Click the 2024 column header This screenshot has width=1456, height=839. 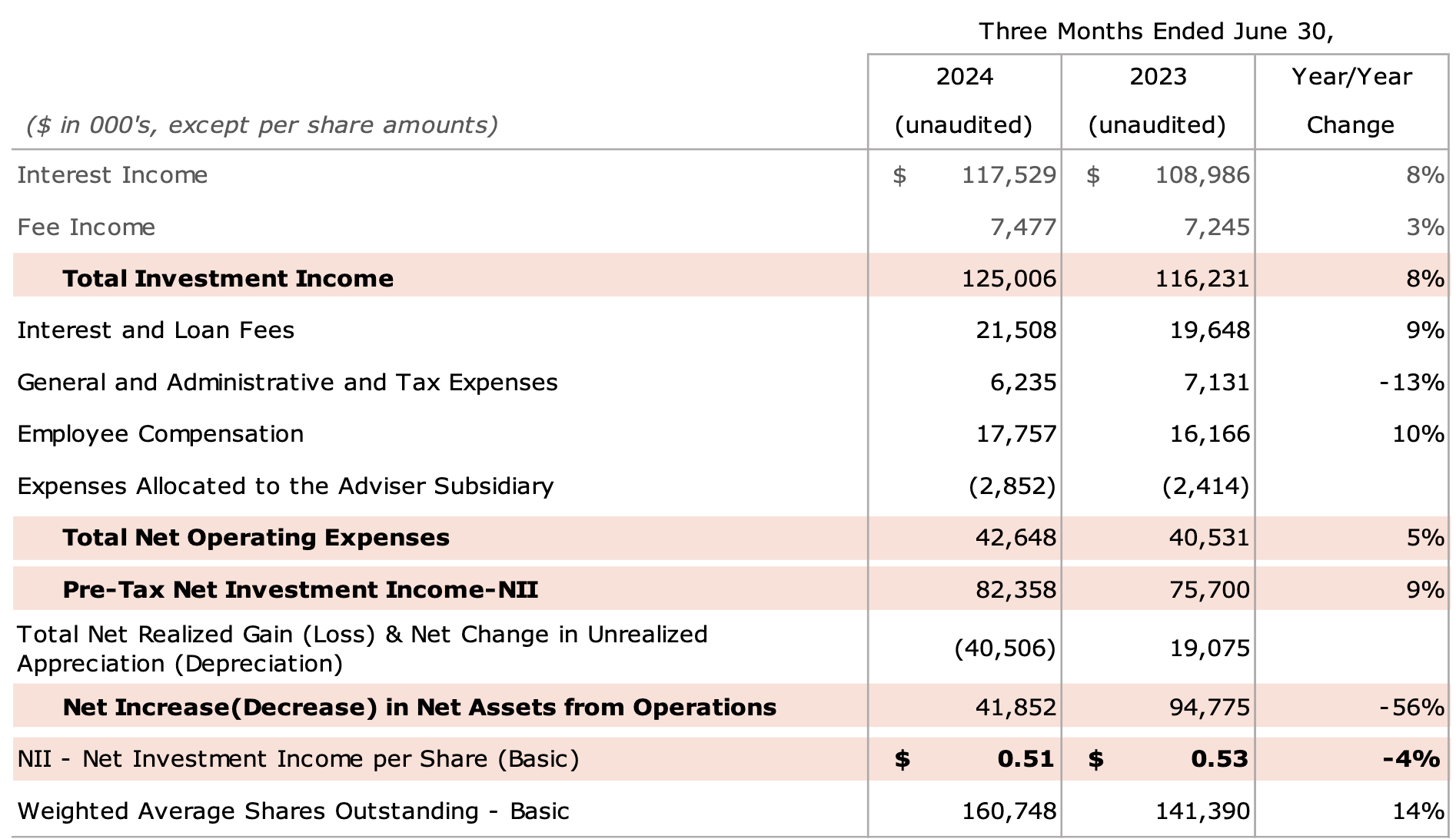point(963,76)
